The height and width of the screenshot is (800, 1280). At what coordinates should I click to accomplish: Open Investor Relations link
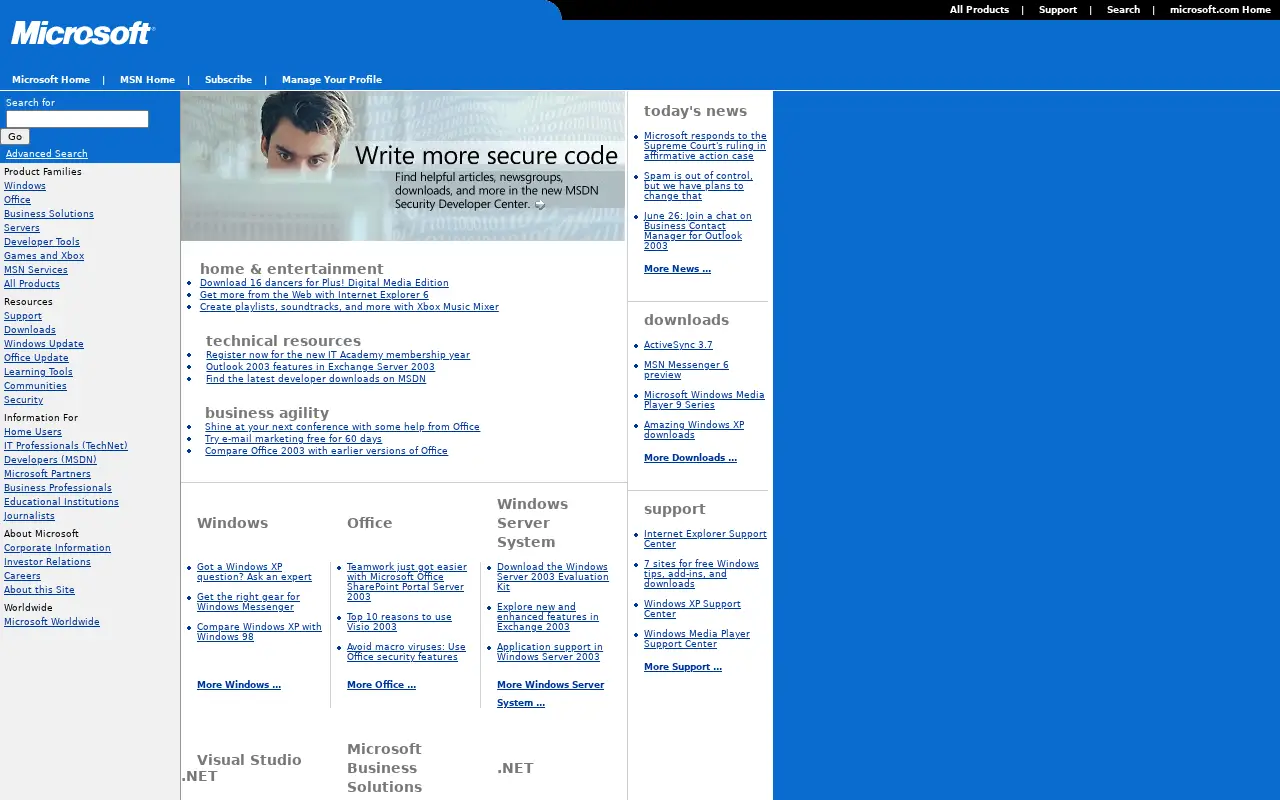[47, 562]
